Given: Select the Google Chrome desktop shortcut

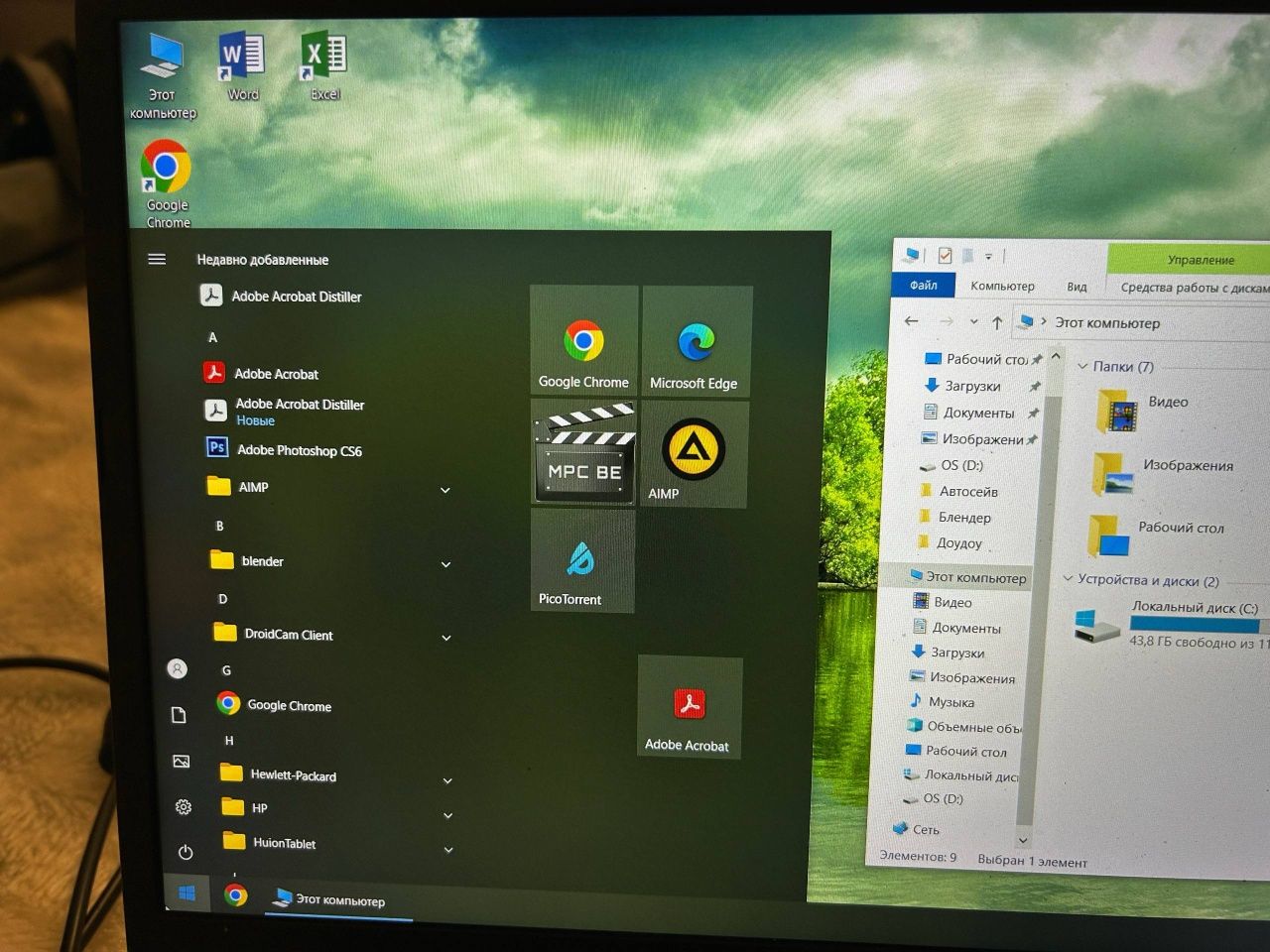Looking at the screenshot, I should [x=167, y=184].
